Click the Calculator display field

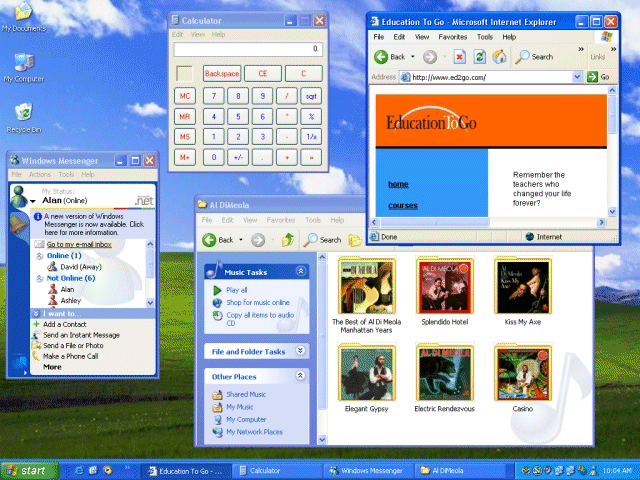pyautogui.click(x=248, y=49)
